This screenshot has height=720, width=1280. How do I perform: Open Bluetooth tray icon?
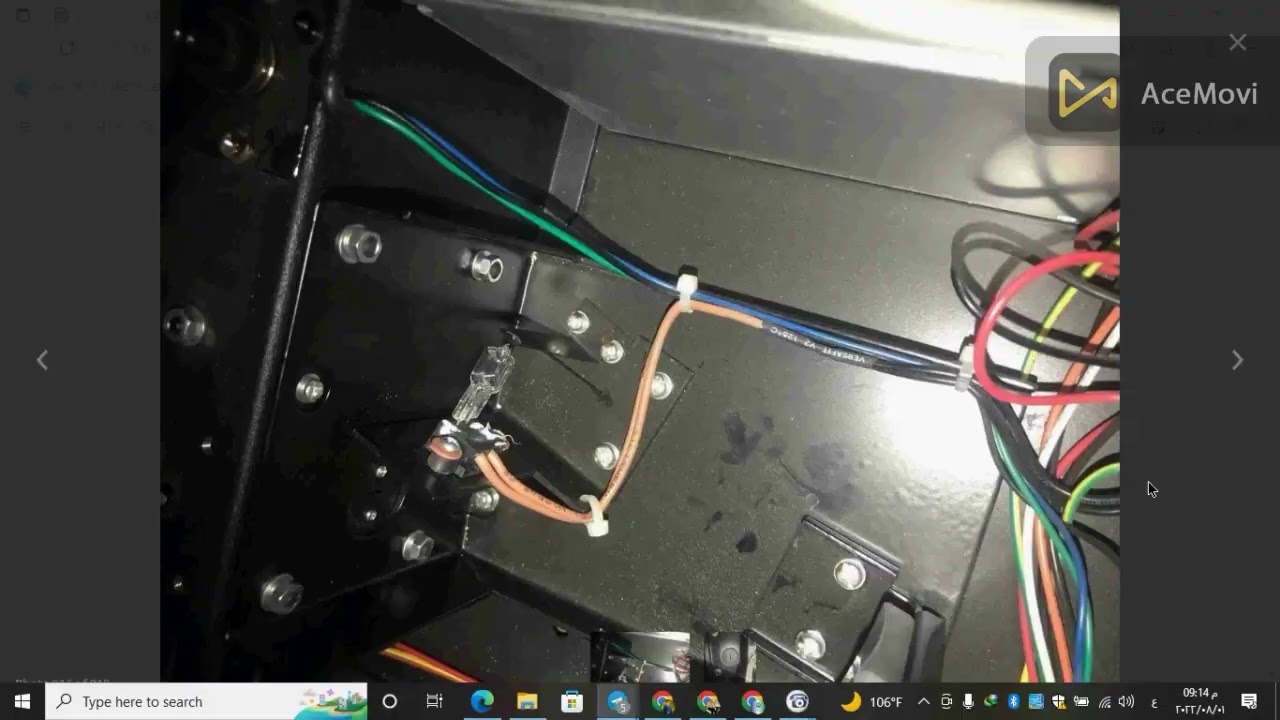click(x=1013, y=702)
